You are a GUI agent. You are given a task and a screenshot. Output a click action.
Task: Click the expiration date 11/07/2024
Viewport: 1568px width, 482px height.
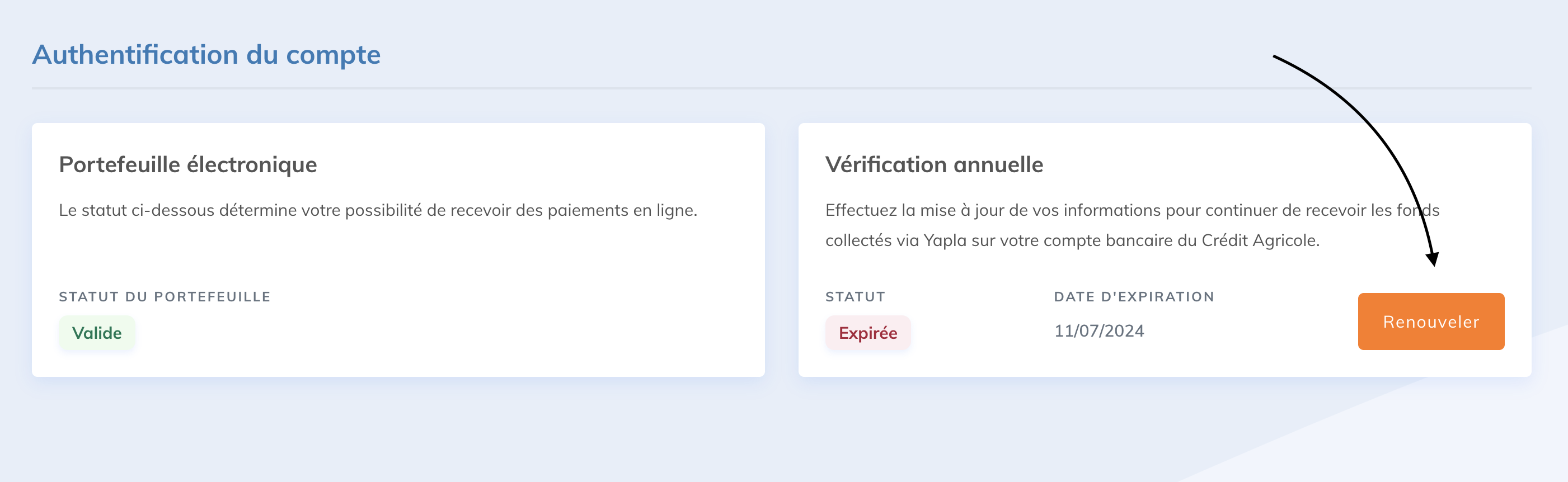click(1098, 330)
